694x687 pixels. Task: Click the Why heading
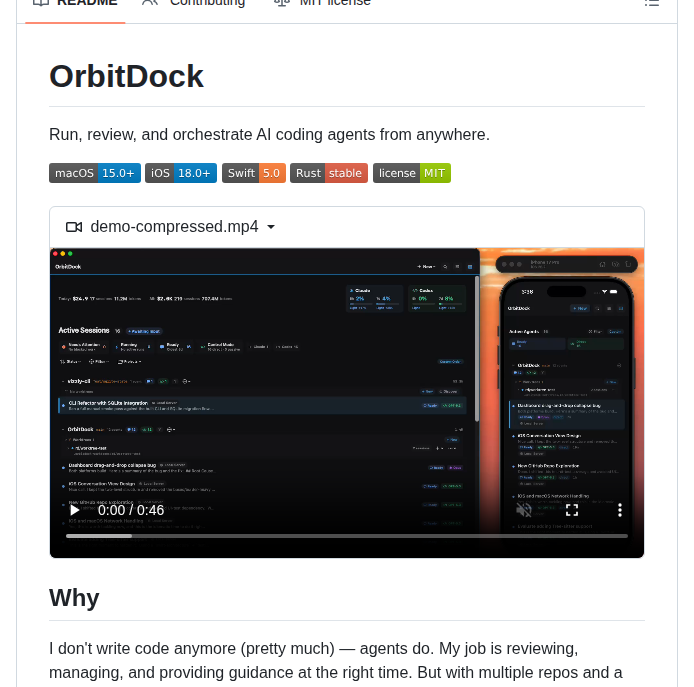pyautogui.click(x=74, y=598)
